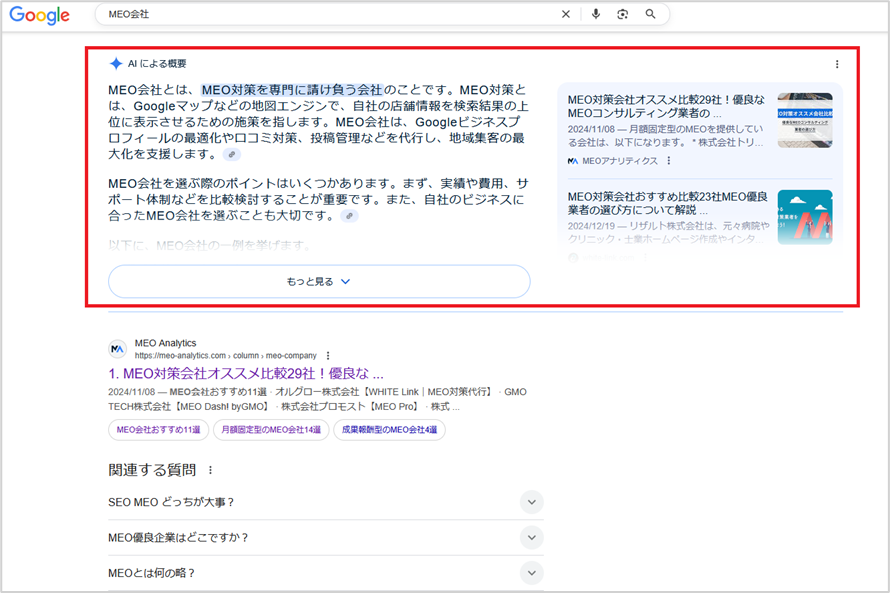Open source card MEO対策会社オススメ比較29社

coord(666,106)
